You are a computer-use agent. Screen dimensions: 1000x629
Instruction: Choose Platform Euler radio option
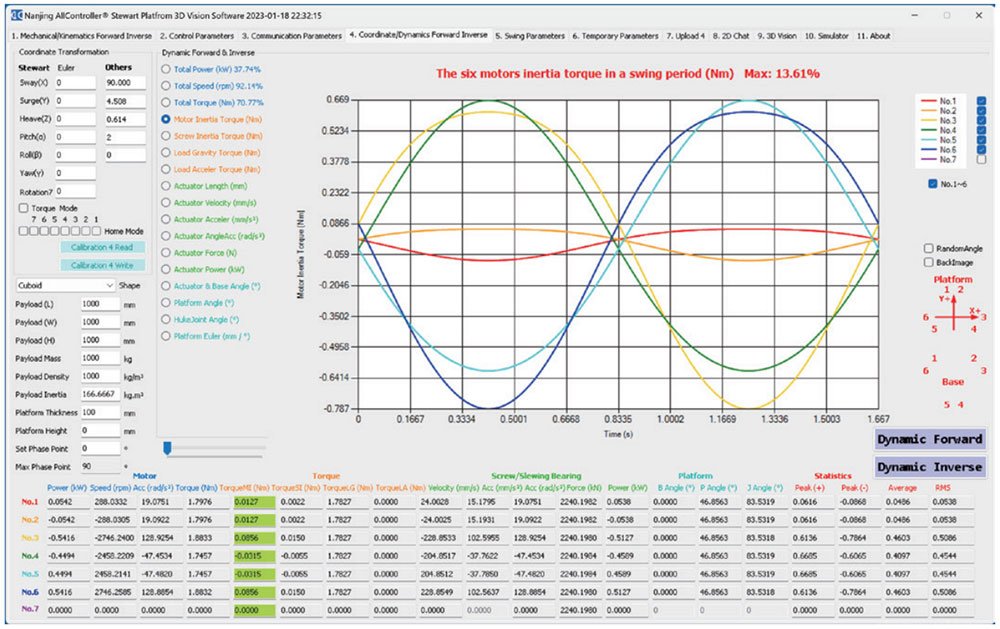click(x=166, y=335)
